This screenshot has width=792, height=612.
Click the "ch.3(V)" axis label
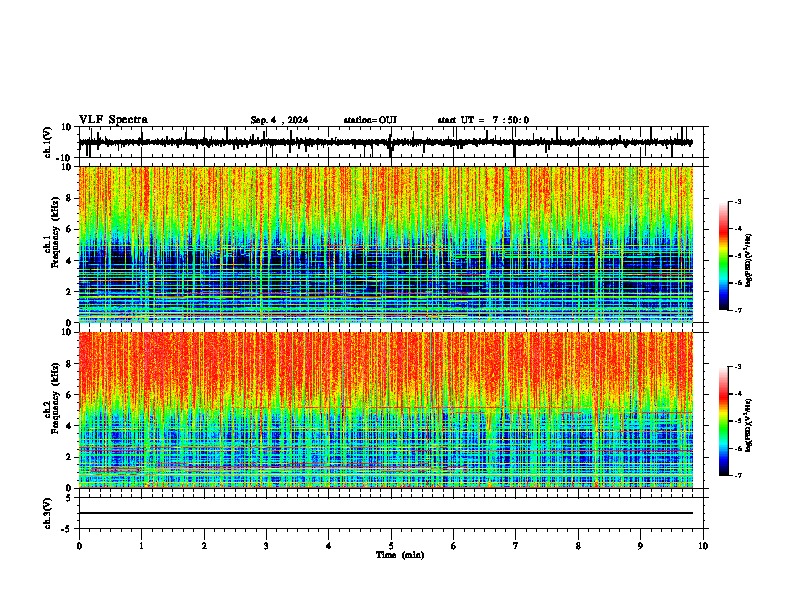[x=48, y=513]
